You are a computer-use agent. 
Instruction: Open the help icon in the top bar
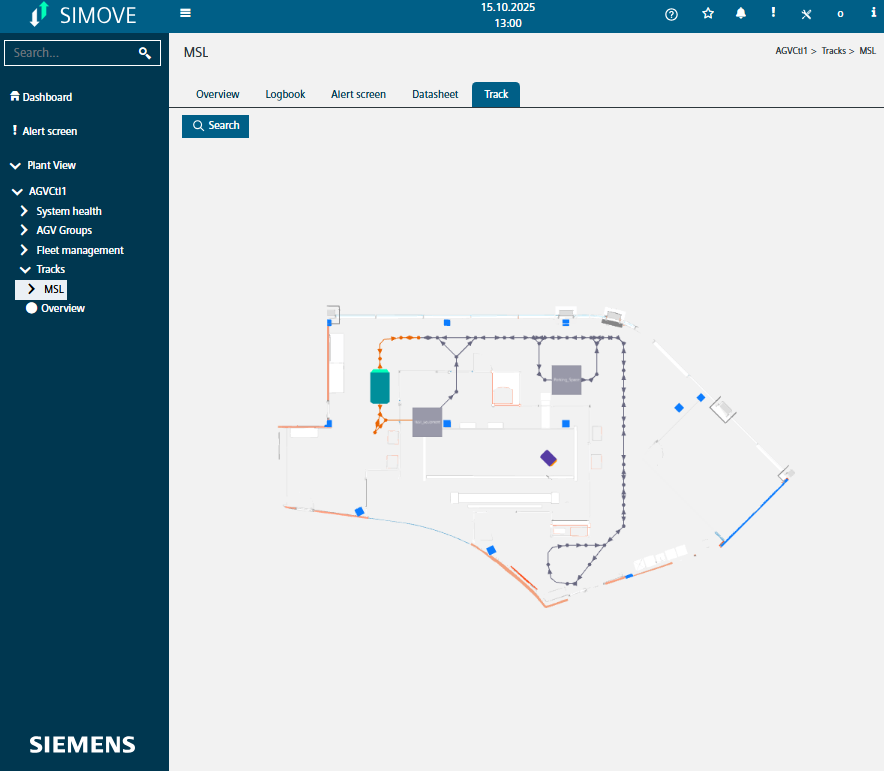tap(671, 14)
